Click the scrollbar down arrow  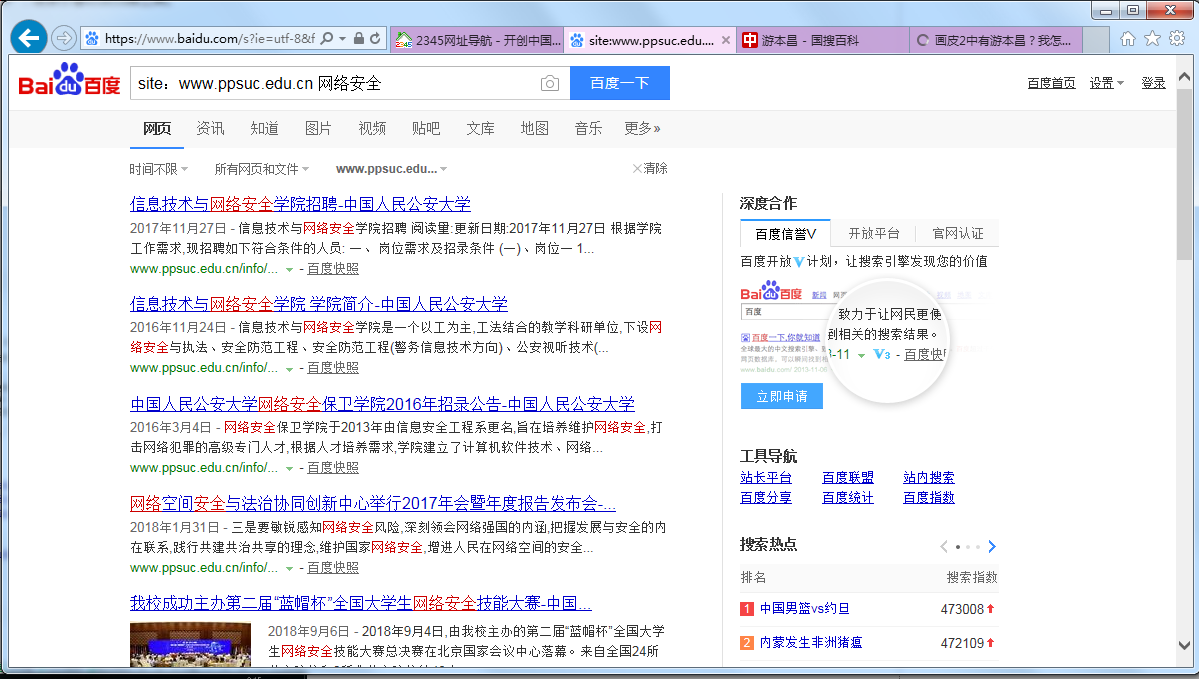1184,645
